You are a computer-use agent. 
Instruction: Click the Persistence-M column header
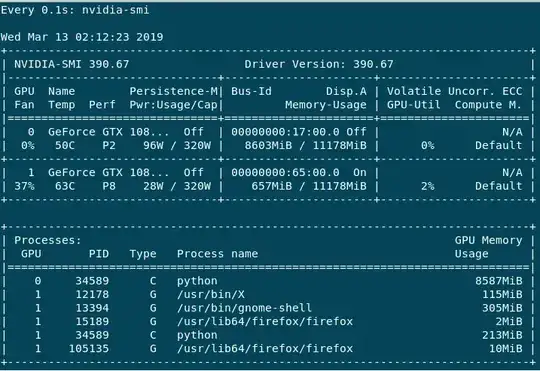[174, 91]
